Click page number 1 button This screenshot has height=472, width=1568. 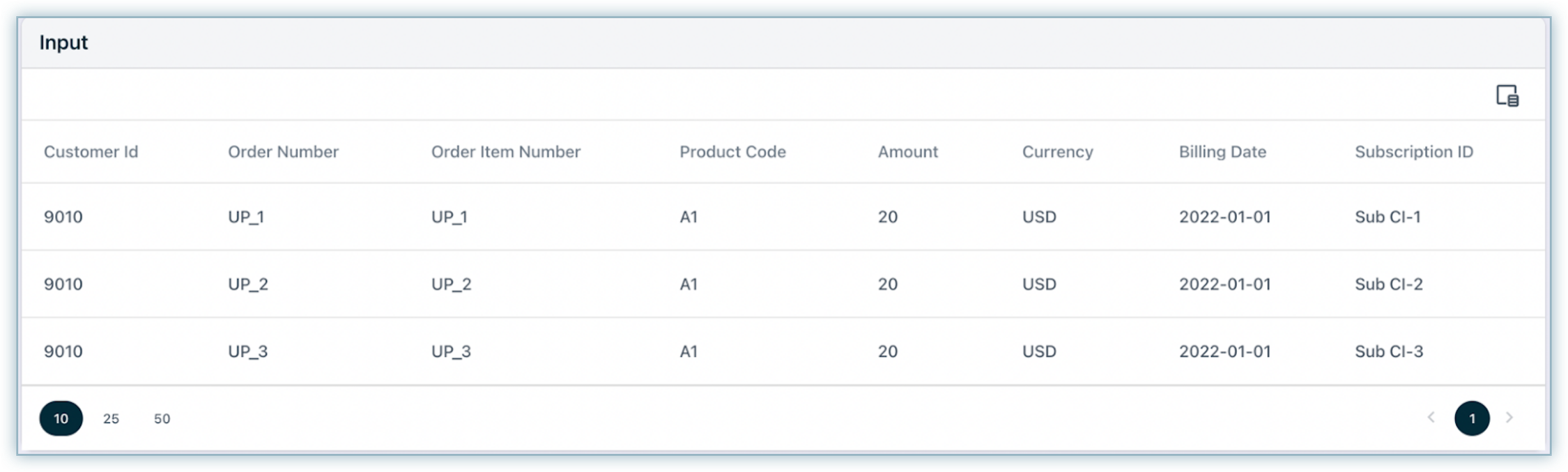(1471, 418)
